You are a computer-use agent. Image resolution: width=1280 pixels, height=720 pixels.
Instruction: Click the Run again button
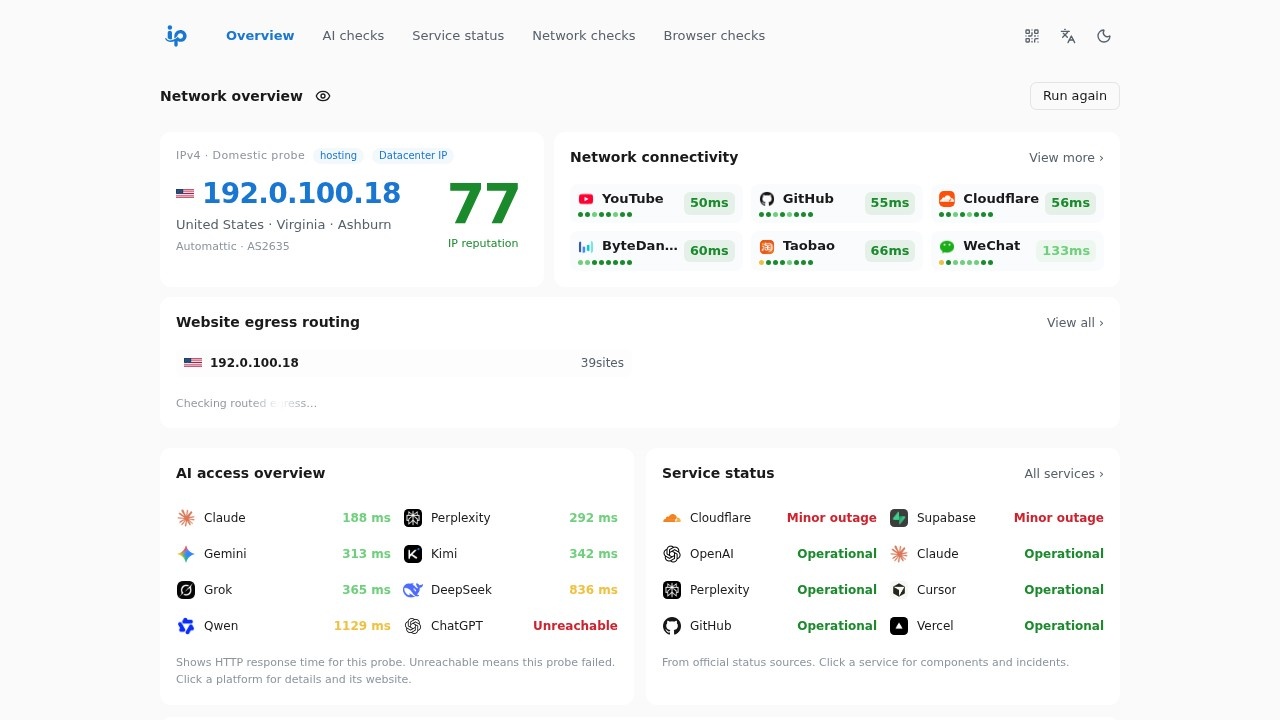pyautogui.click(x=1075, y=96)
